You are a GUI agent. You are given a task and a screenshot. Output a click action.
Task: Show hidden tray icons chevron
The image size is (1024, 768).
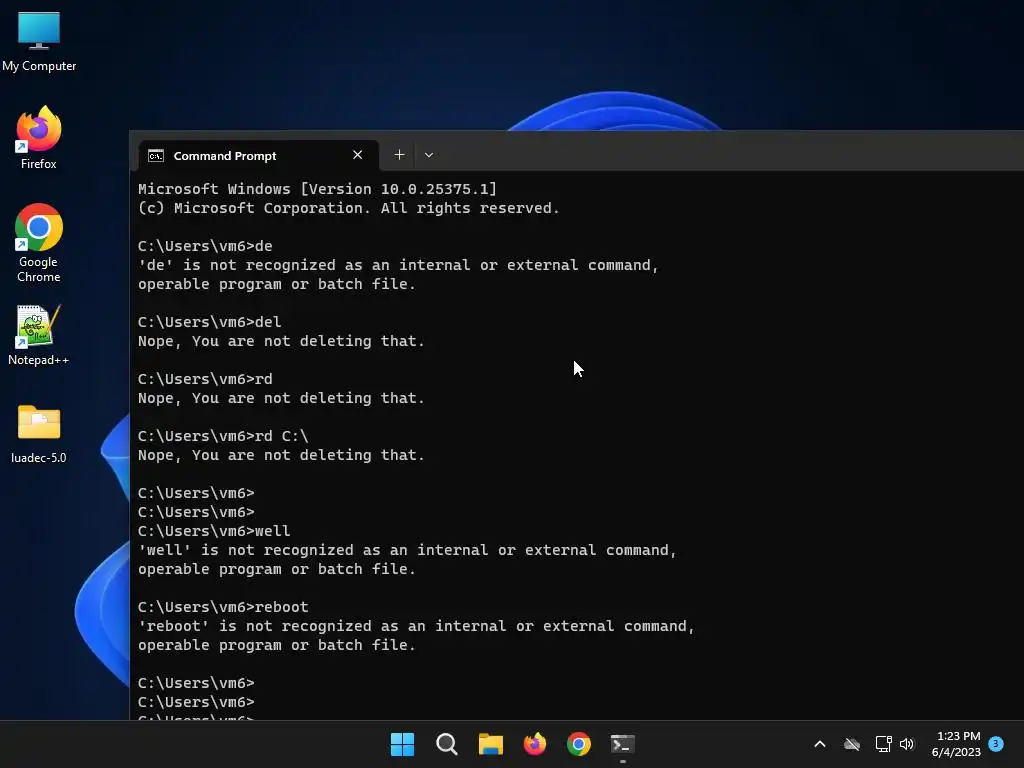(x=820, y=744)
